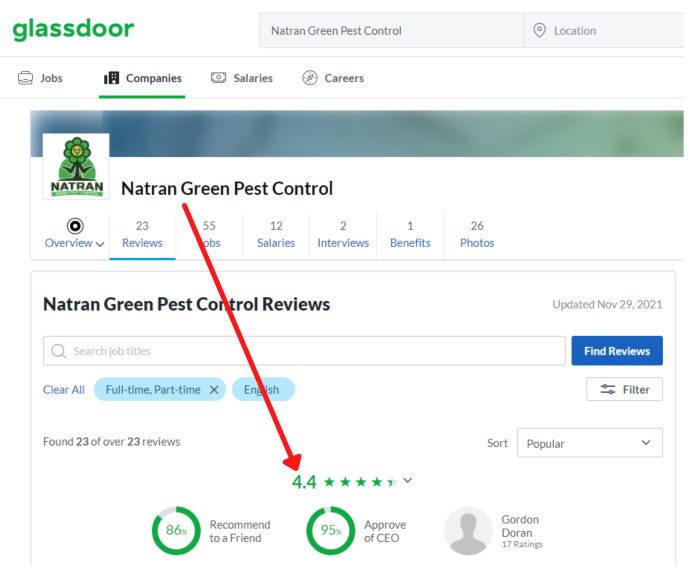Open the Sort by Popular dropdown
700x579 pixels.
coord(590,443)
